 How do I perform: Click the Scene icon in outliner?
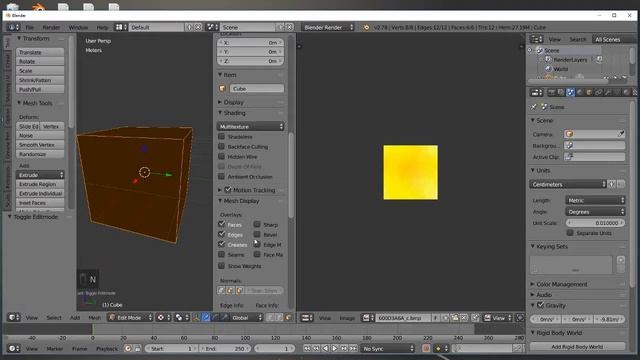pyautogui.click(x=540, y=50)
